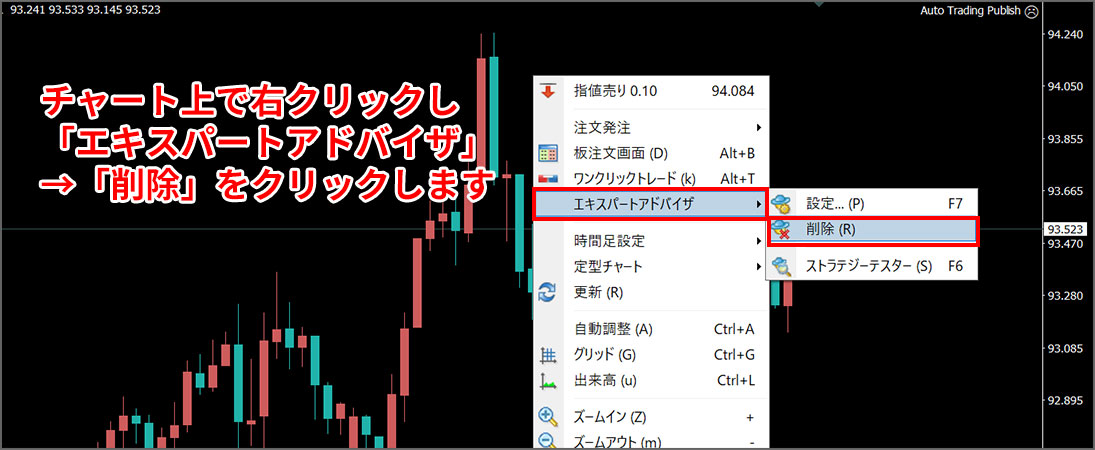The height and width of the screenshot is (450, 1095).
Task: Choose ズームアウト (m)
Action: [x=651, y=441]
